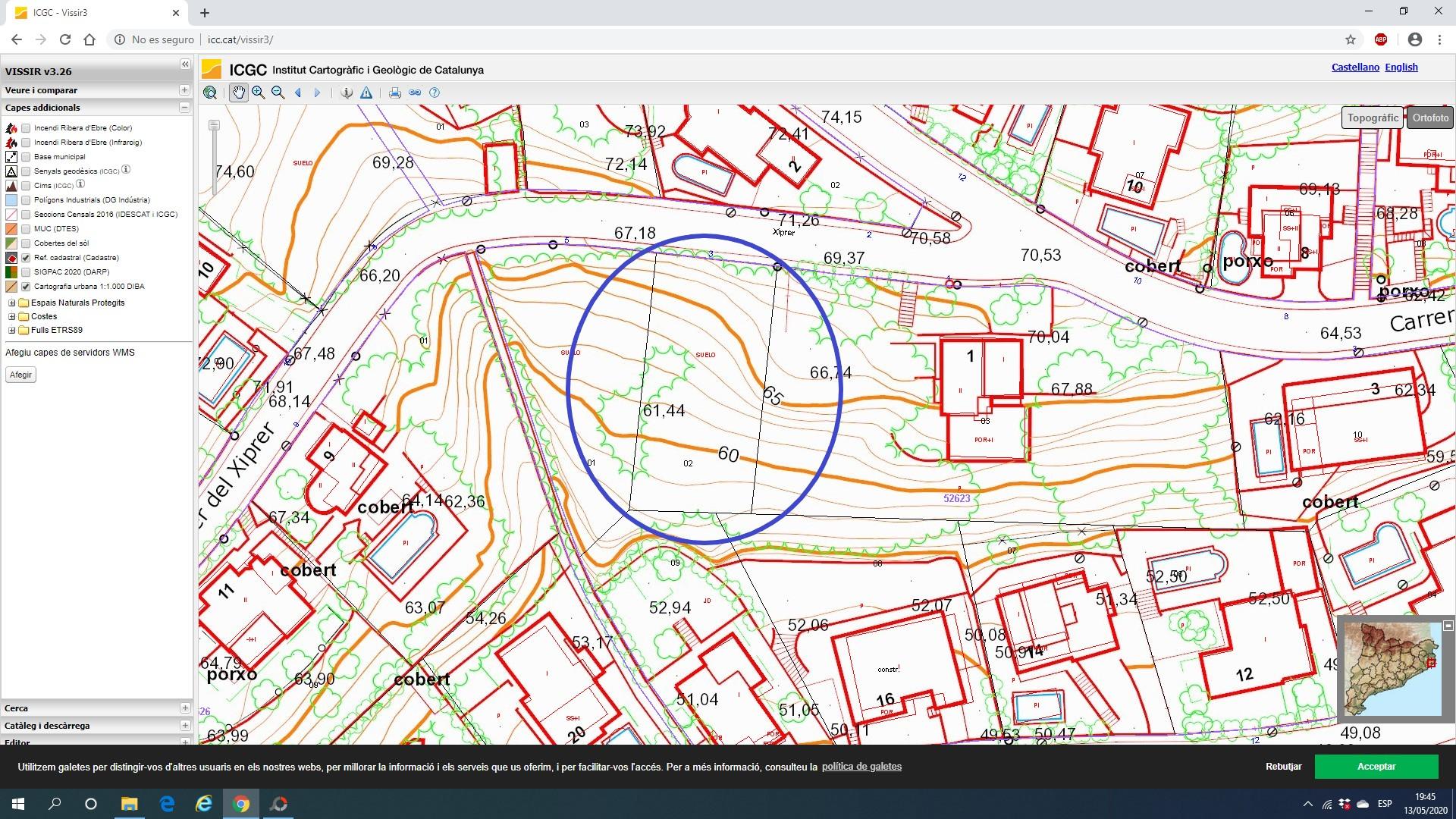Screen dimensions: 1456x819
Task: Activate the zoom out magnifier tool
Action: click(278, 93)
